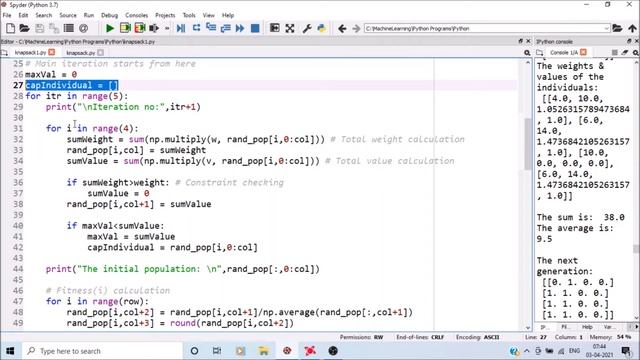Browse console tabs folder icon
The image size is (640, 360).
tap(540, 53)
